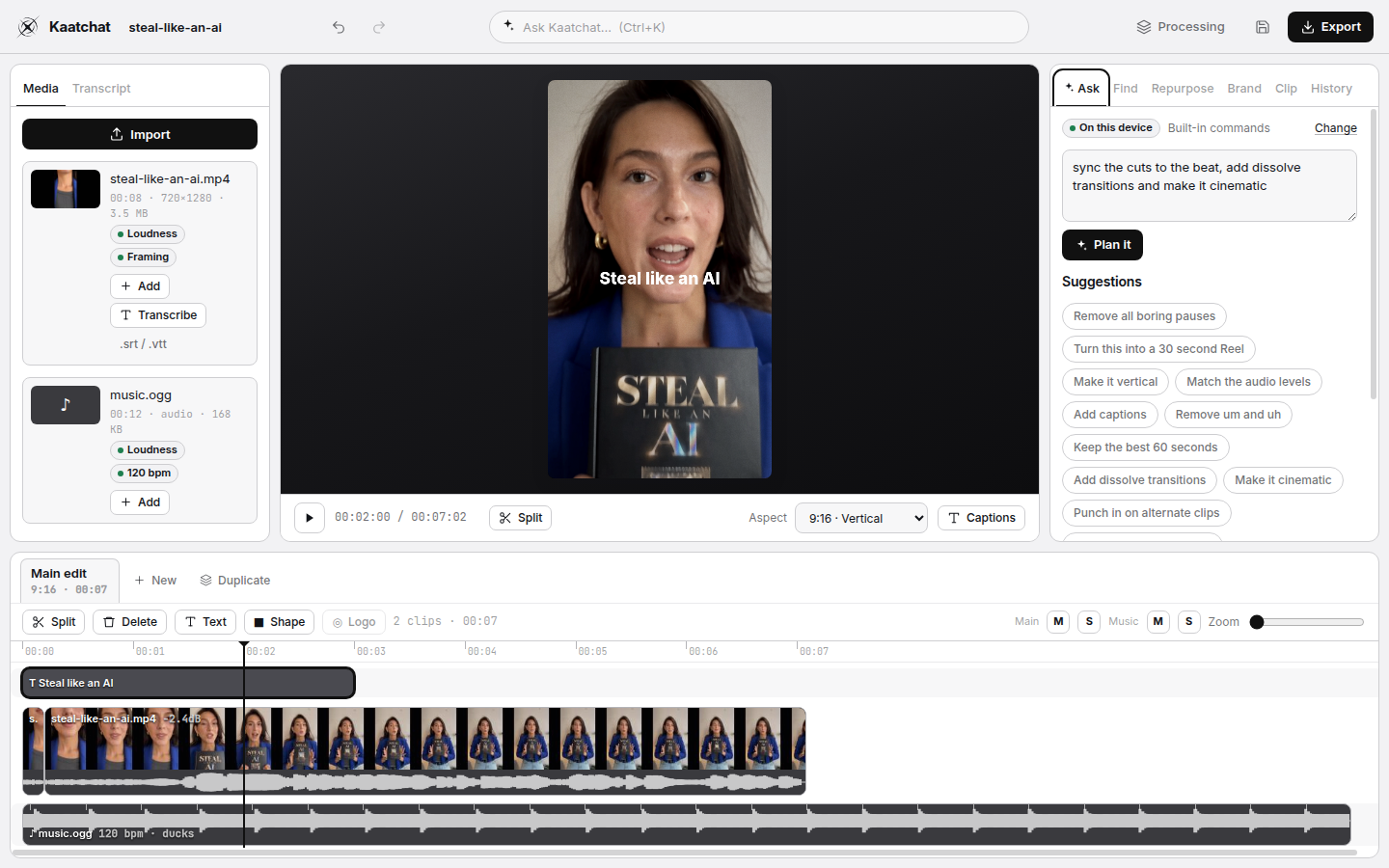Screen dimensions: 1389x868
Task: Switch to the History tab
Action: 1331,89
